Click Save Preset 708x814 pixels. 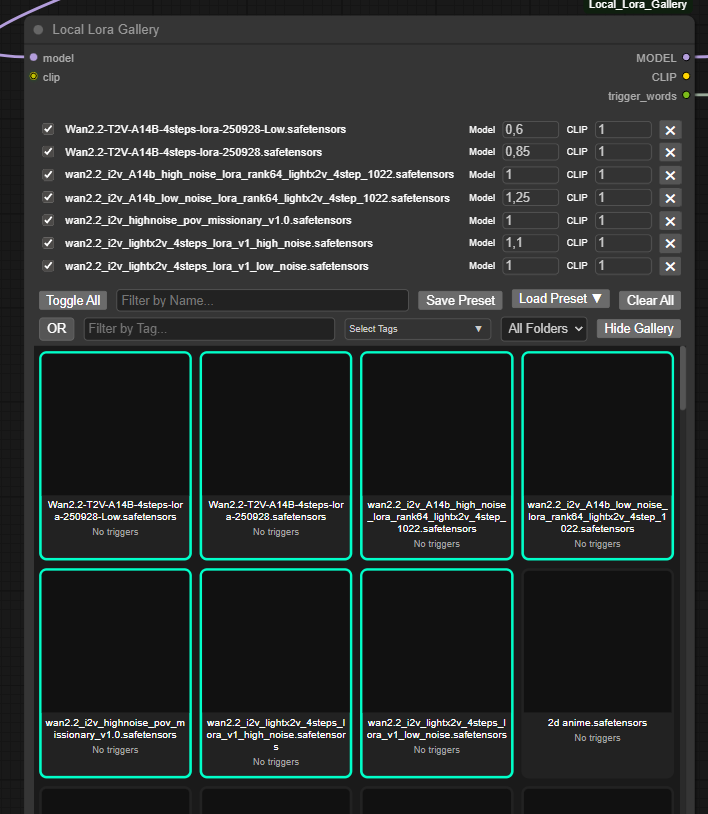pos(460,301)
